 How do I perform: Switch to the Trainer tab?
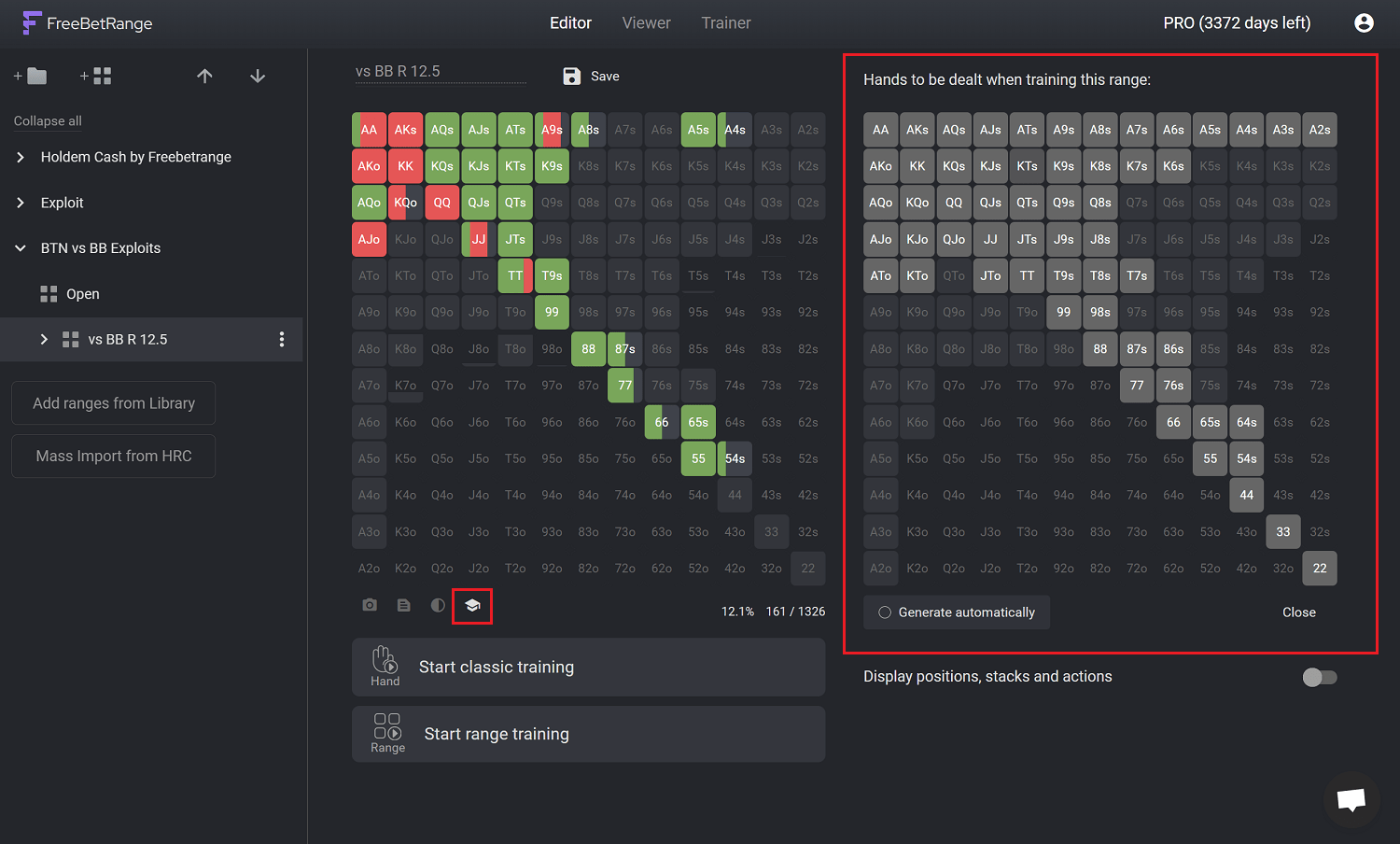(x=726, y=23)
